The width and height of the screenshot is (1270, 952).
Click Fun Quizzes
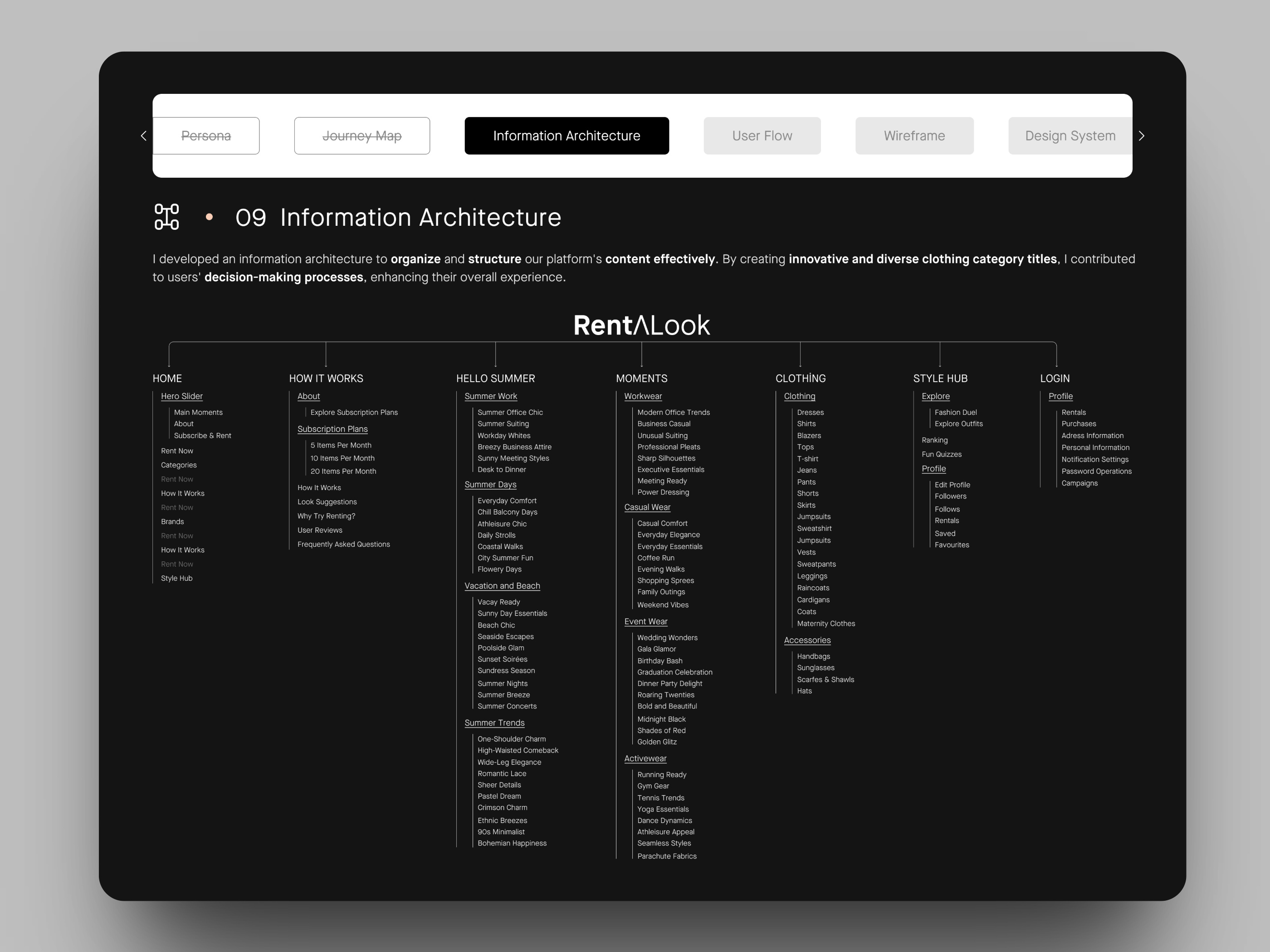942,455
